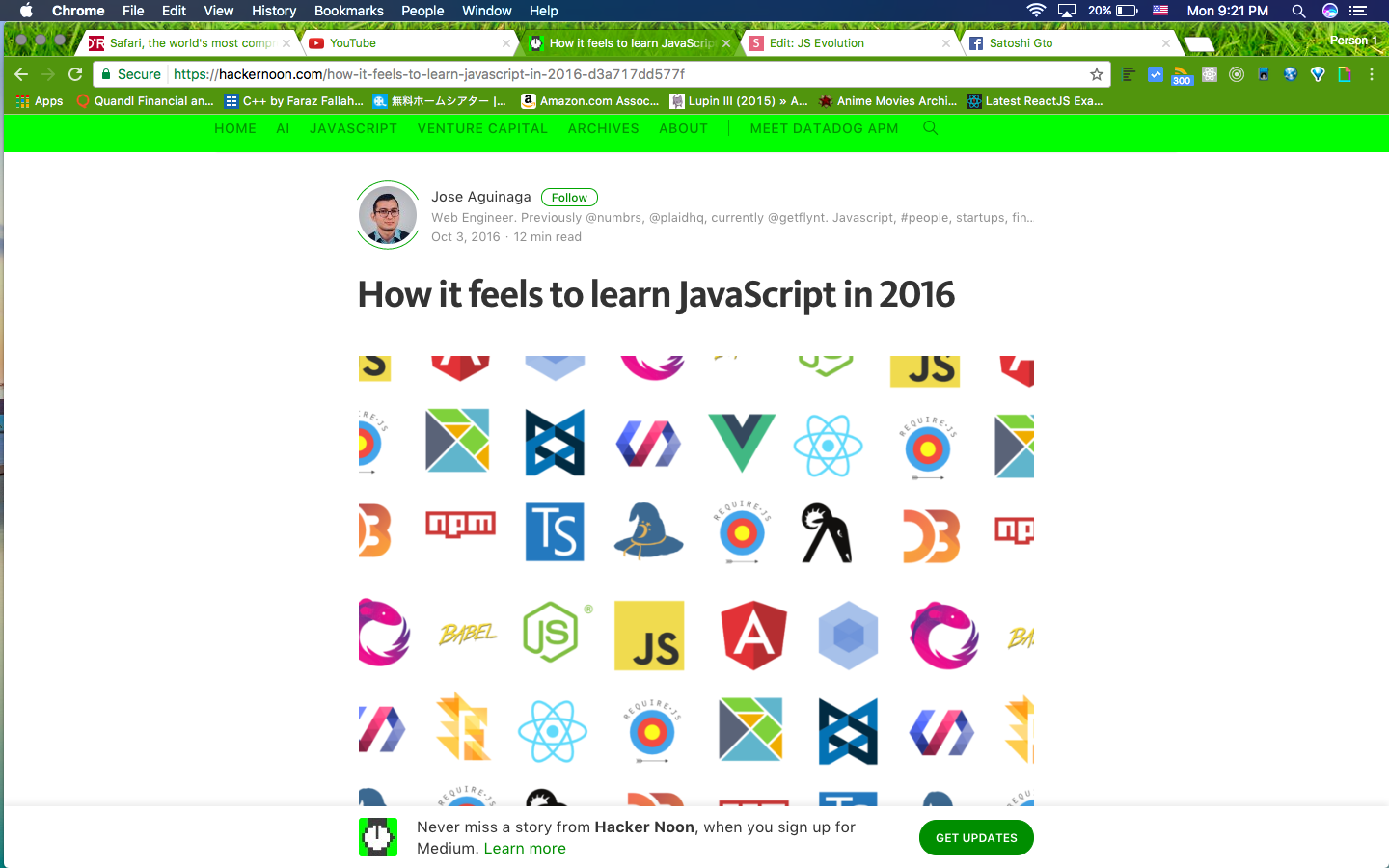Open the VENTURE CAPITAL section

tap(482, 128)
